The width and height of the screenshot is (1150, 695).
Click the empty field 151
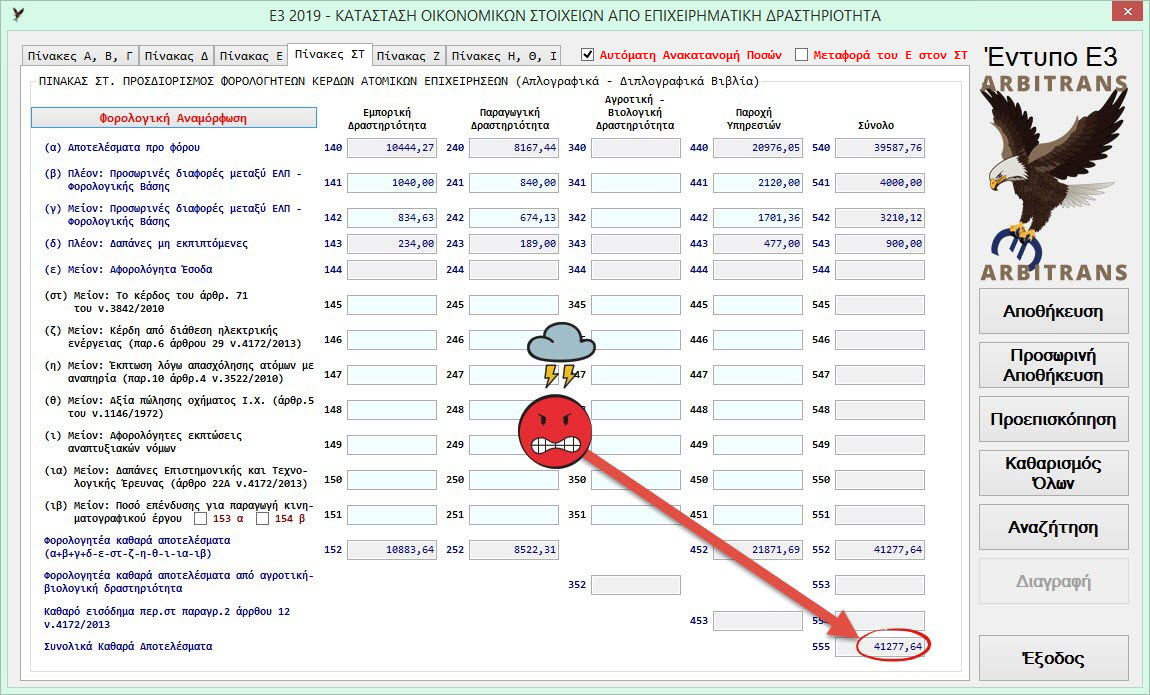tap(392, 515)
